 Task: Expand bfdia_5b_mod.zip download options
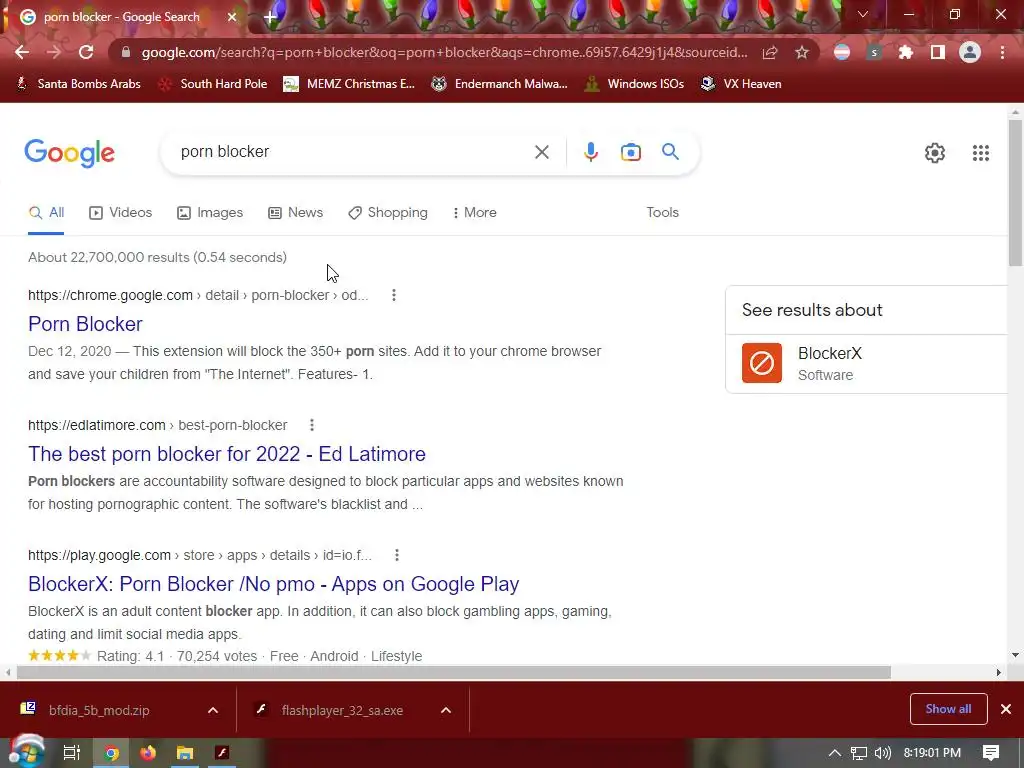[x=213, y=711]
